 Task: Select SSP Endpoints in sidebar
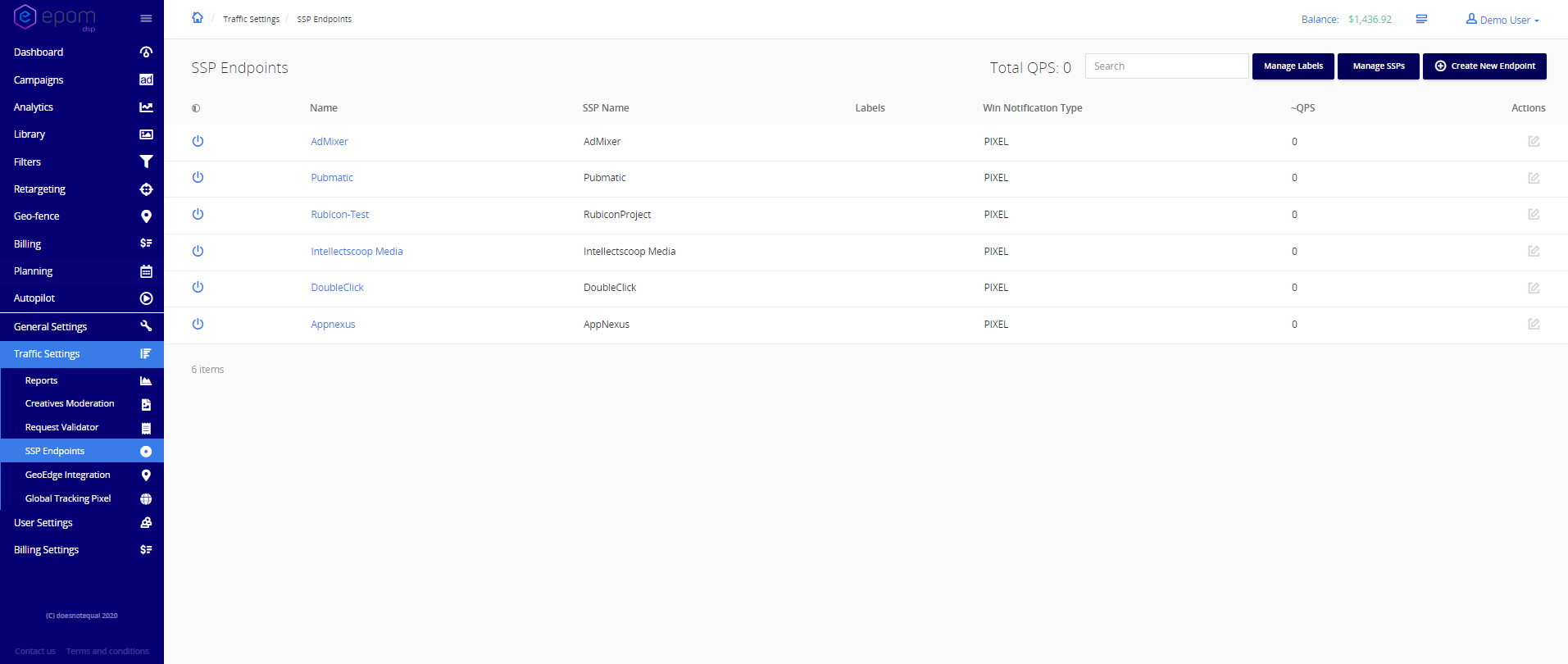82,451
